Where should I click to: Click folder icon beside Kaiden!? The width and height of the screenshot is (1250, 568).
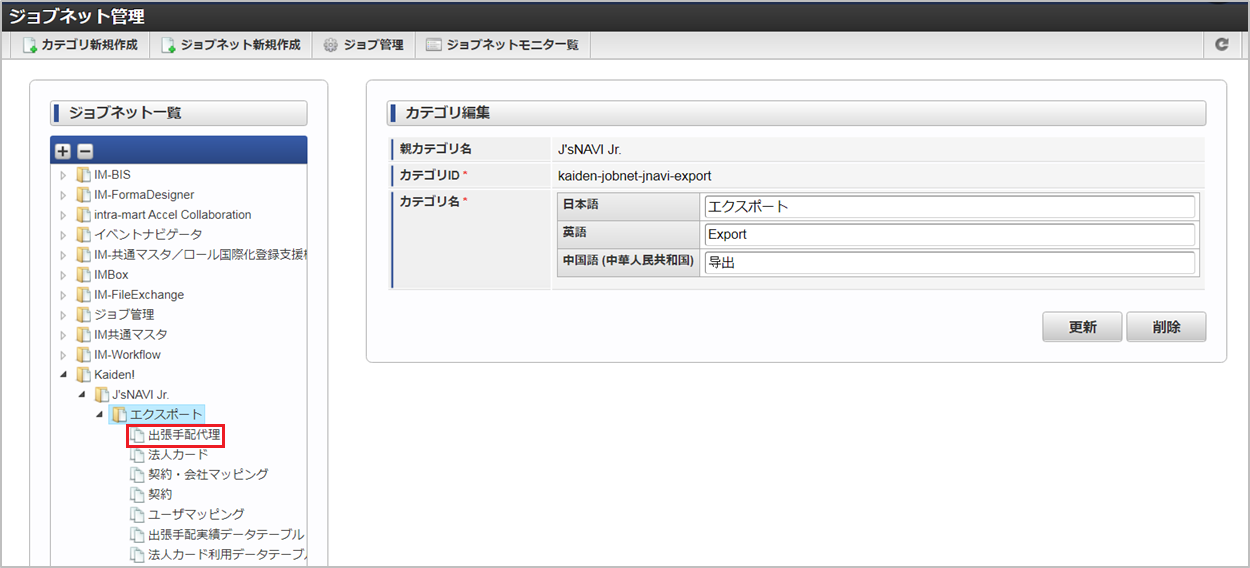[x=83, y=375]
